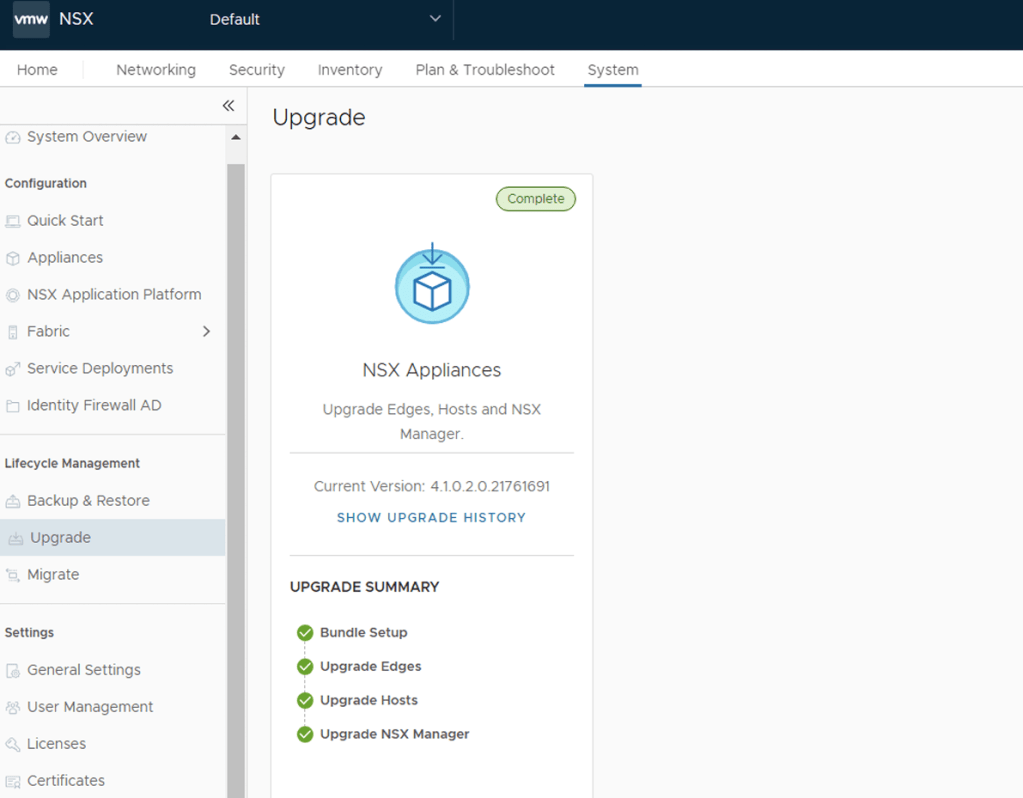The height and width of the screenshot is (798, 1023).
Task: Click the Certificates icon in sidebar
Action: click(13, 781)
